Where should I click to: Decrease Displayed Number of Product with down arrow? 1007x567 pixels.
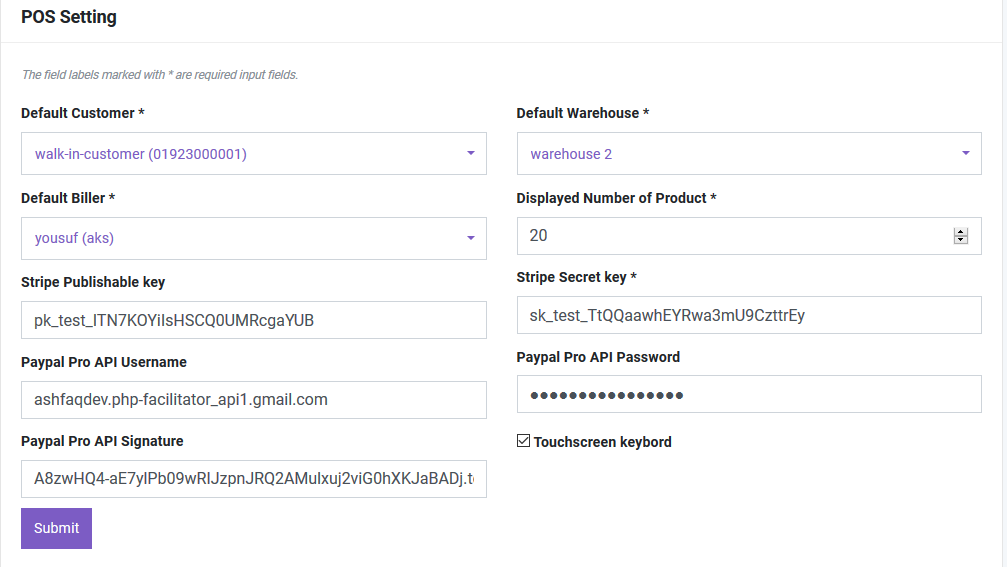coord(961,240)
